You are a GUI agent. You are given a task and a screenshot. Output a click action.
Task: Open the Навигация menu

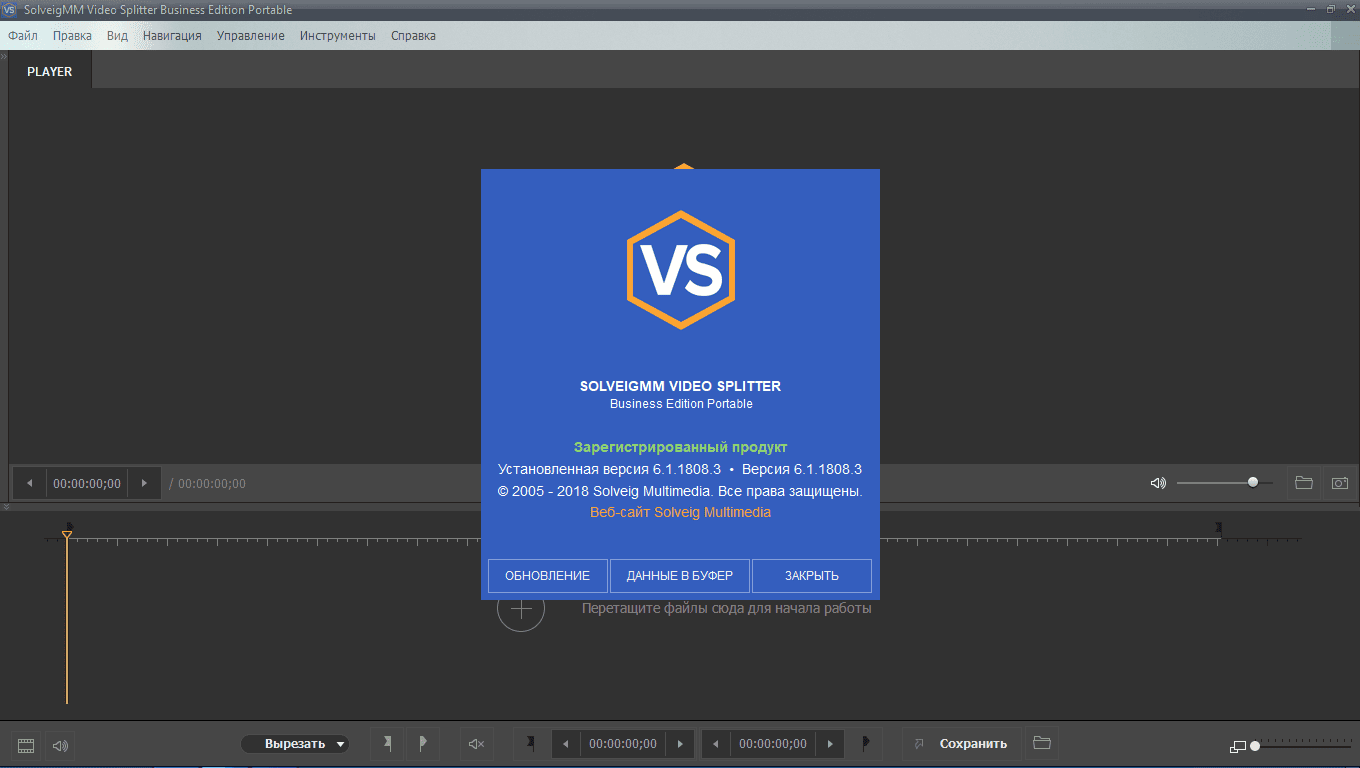click(x=172, y=36)
